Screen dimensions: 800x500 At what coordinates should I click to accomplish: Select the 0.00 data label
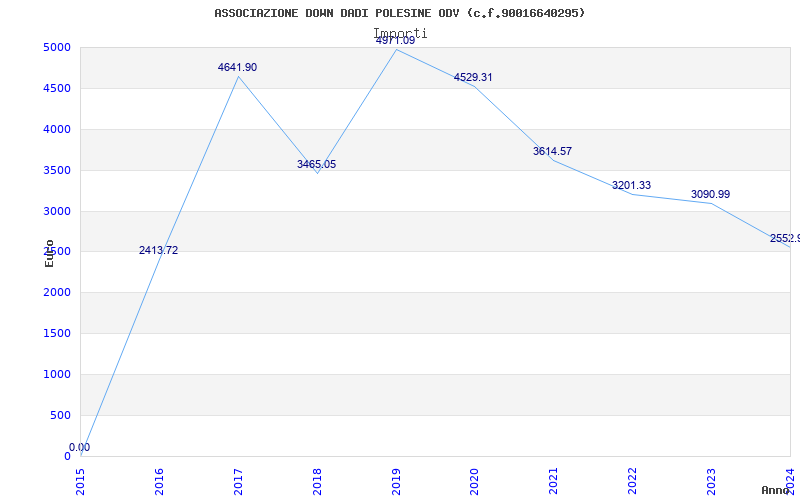[80, 447]
